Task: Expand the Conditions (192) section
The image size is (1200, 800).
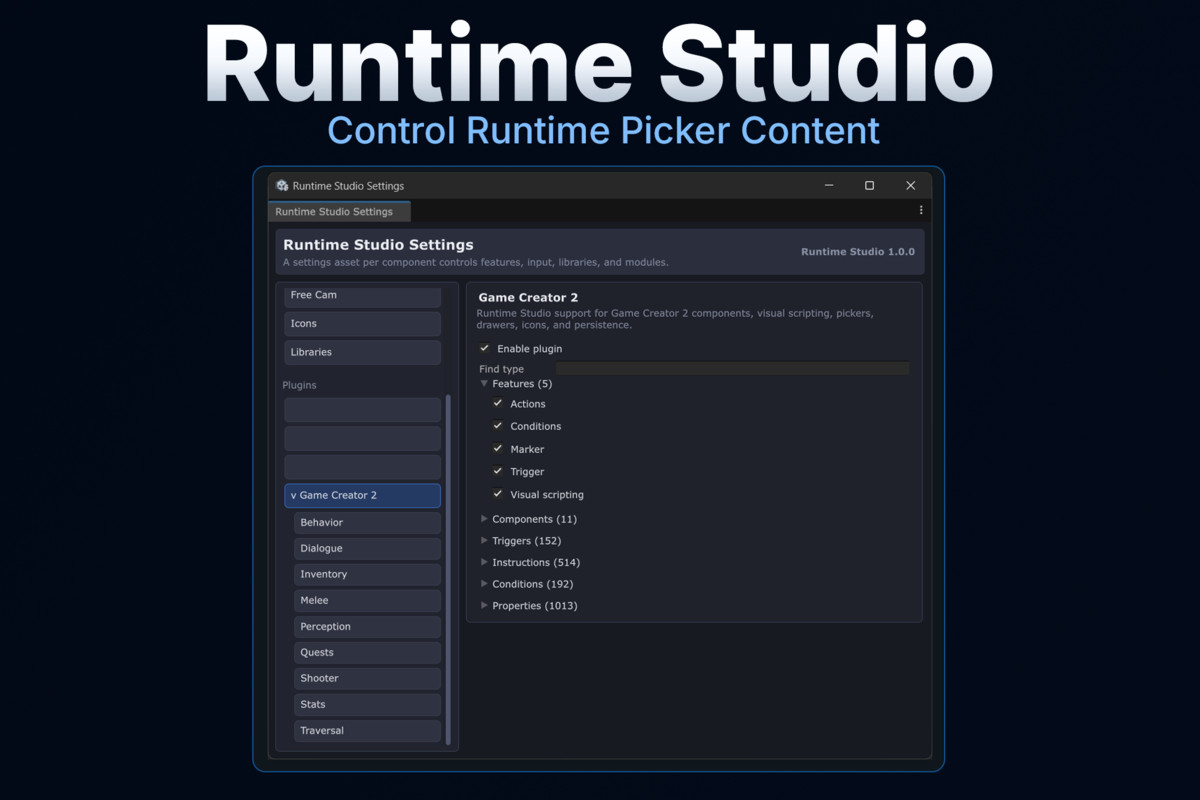Action: [x=484, y=584]
